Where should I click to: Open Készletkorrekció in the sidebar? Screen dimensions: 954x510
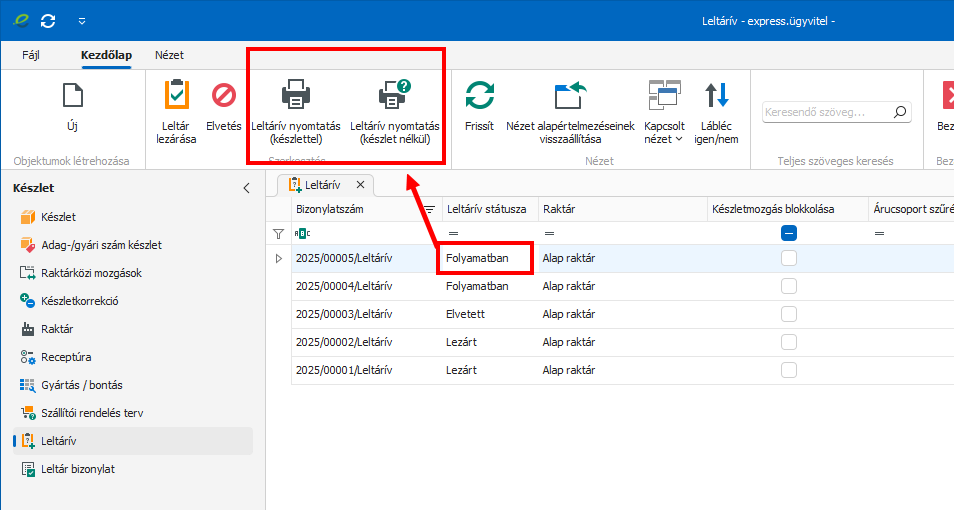point(80,301)
